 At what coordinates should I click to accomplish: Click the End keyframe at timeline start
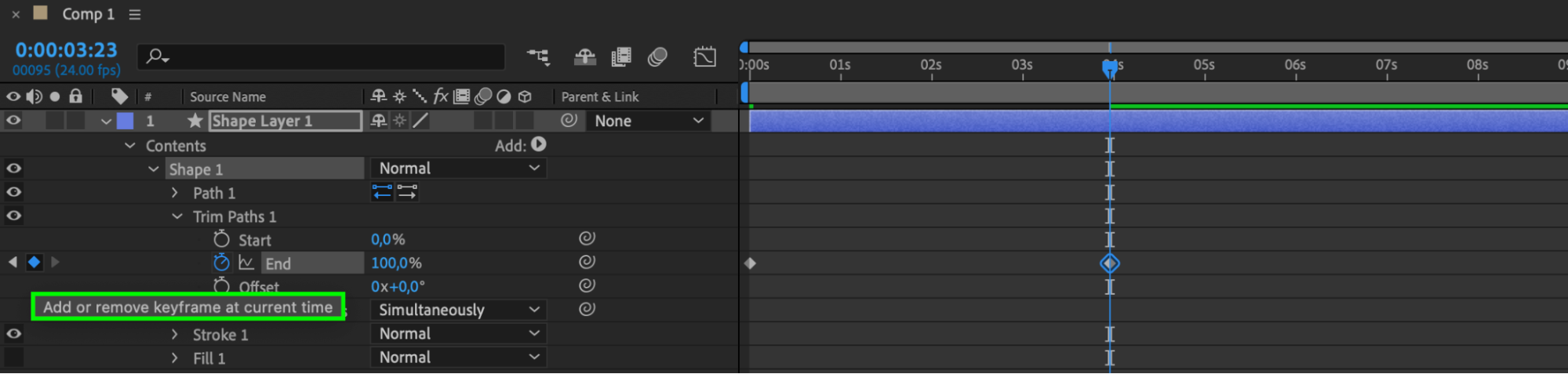[751, 263]
